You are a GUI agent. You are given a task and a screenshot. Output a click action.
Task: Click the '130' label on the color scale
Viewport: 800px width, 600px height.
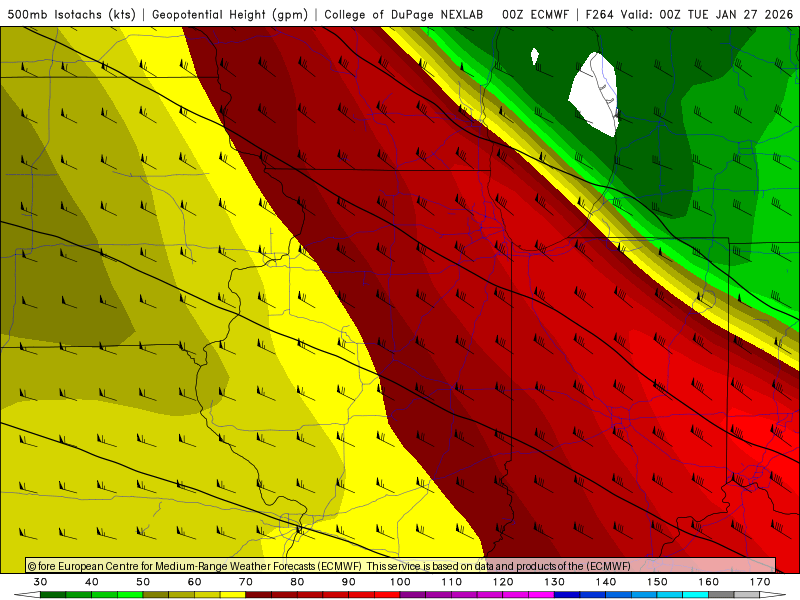pos(554,582)
